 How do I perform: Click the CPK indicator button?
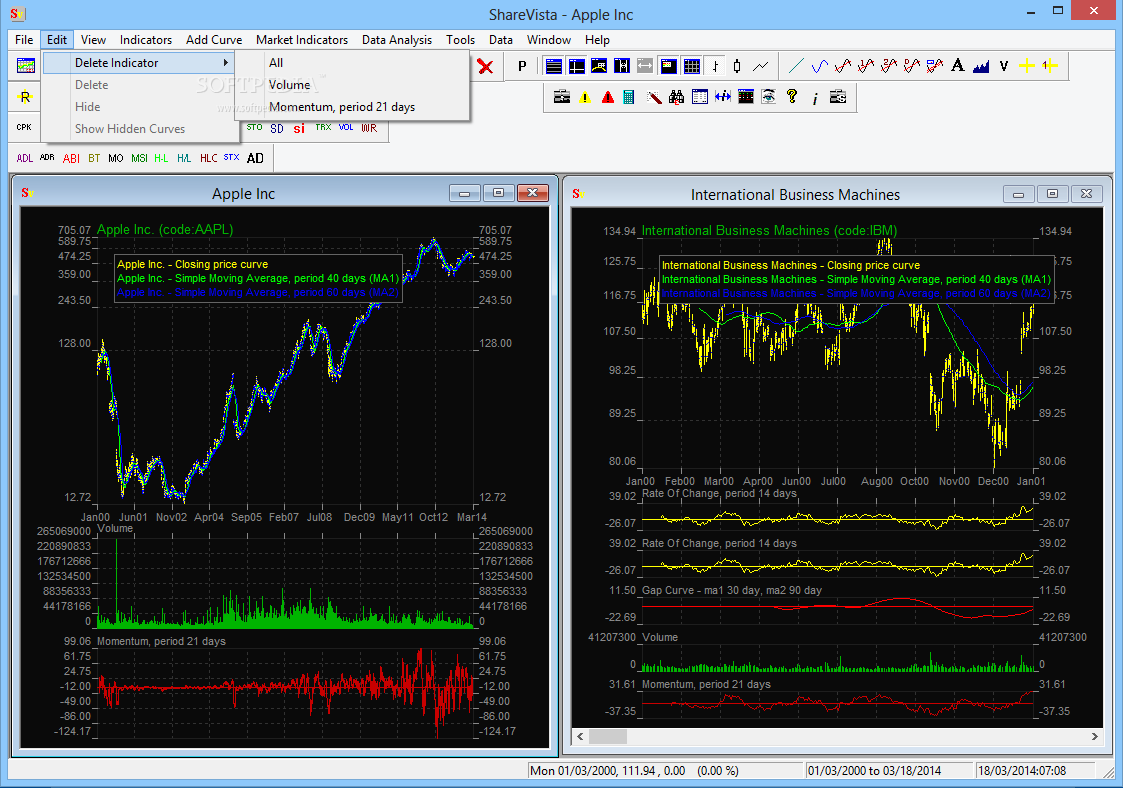pos(24,128)
